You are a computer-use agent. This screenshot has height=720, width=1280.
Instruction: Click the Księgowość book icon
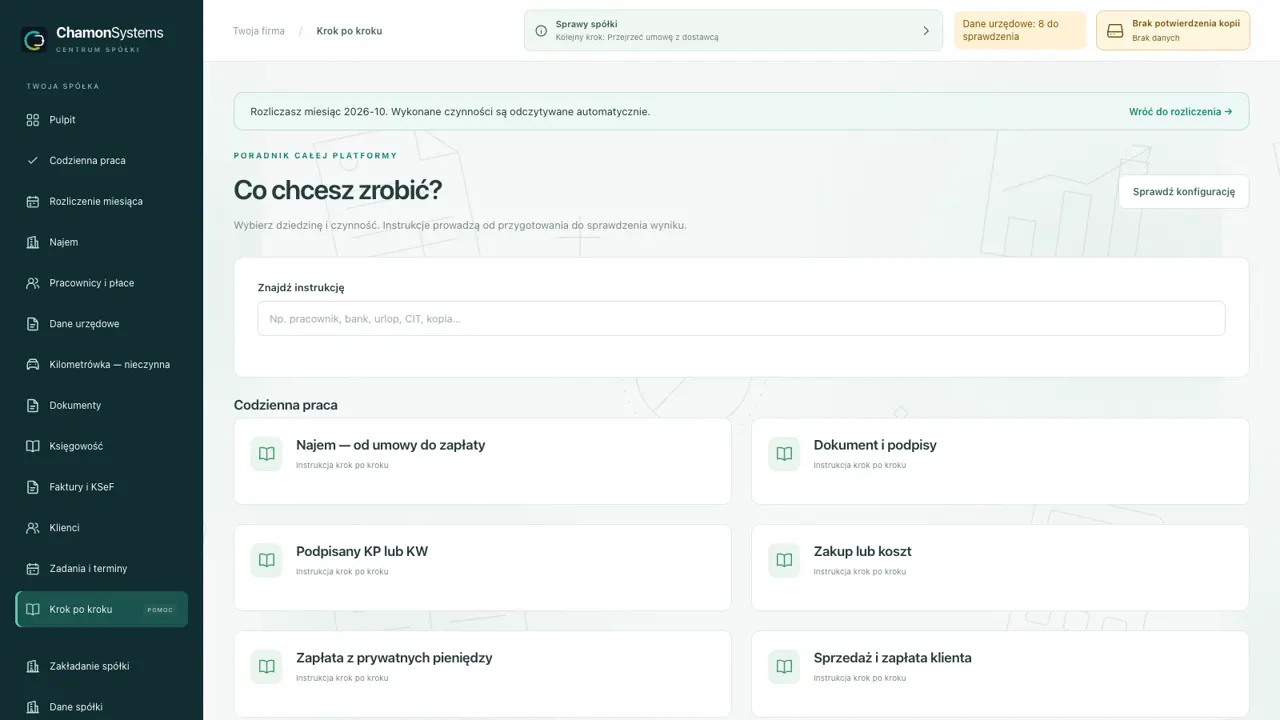[x=32, y=446]
